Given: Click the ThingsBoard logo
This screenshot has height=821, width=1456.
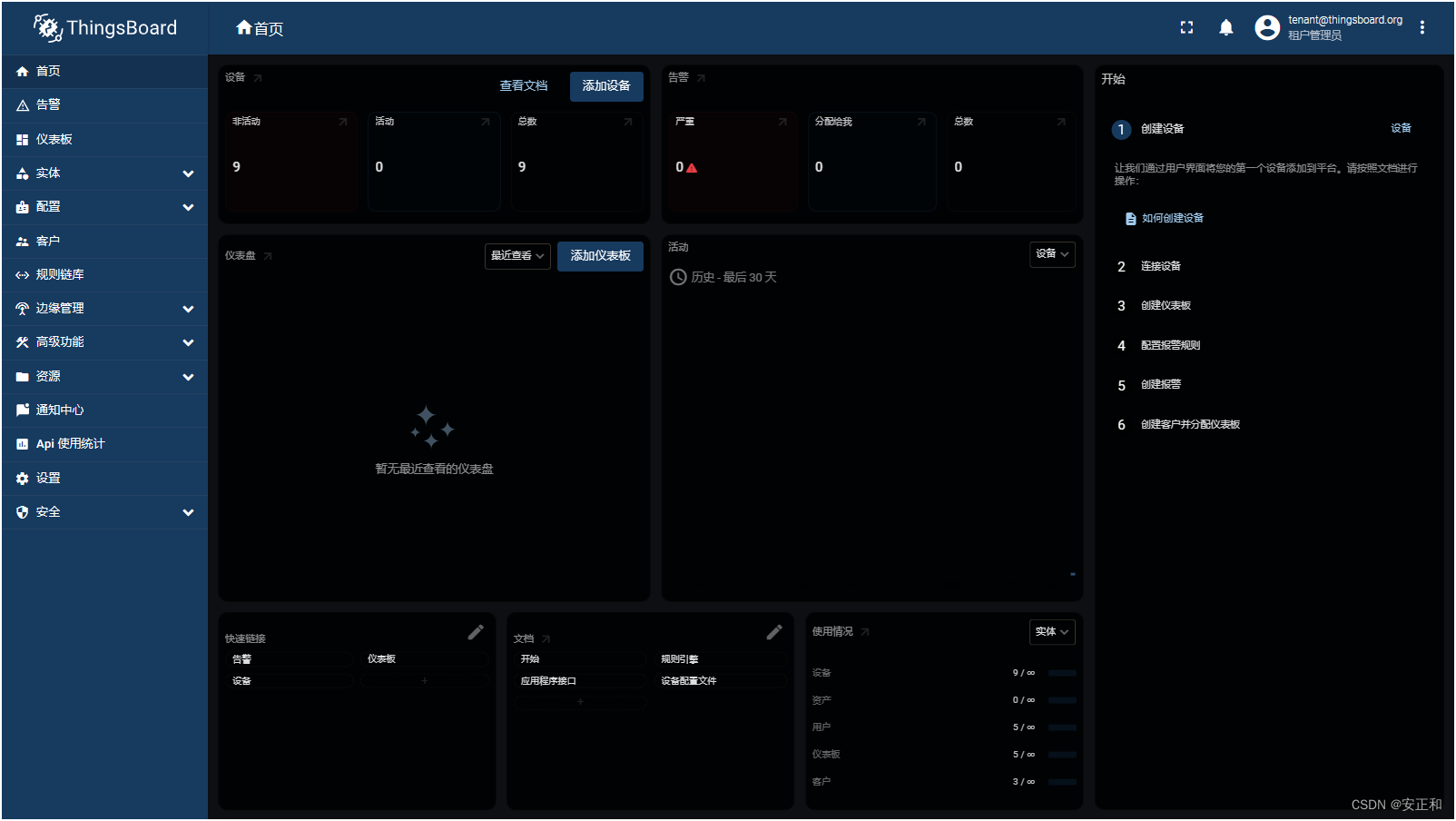Looking at the screenshot, I should [x=103, y=27].
